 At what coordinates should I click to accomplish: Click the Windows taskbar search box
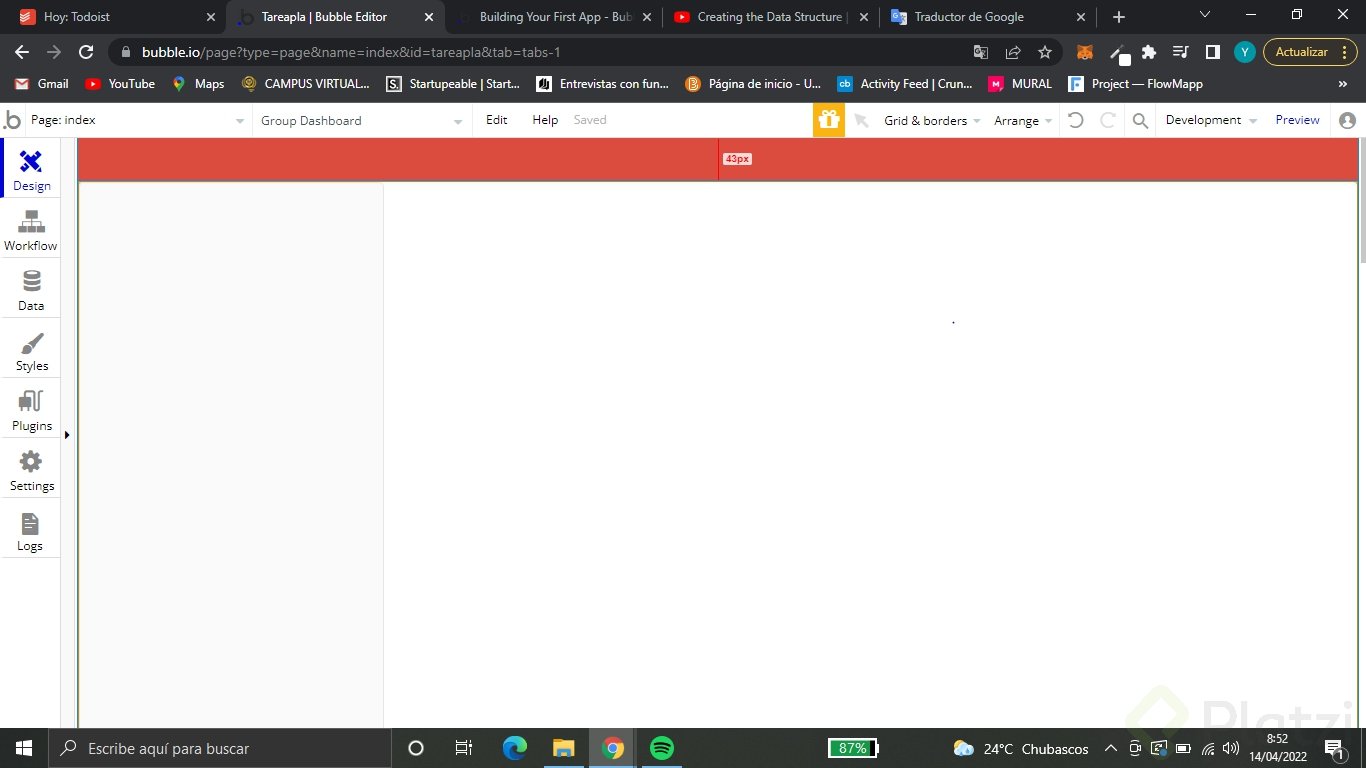pyautogui.click(x=220, y=748)
